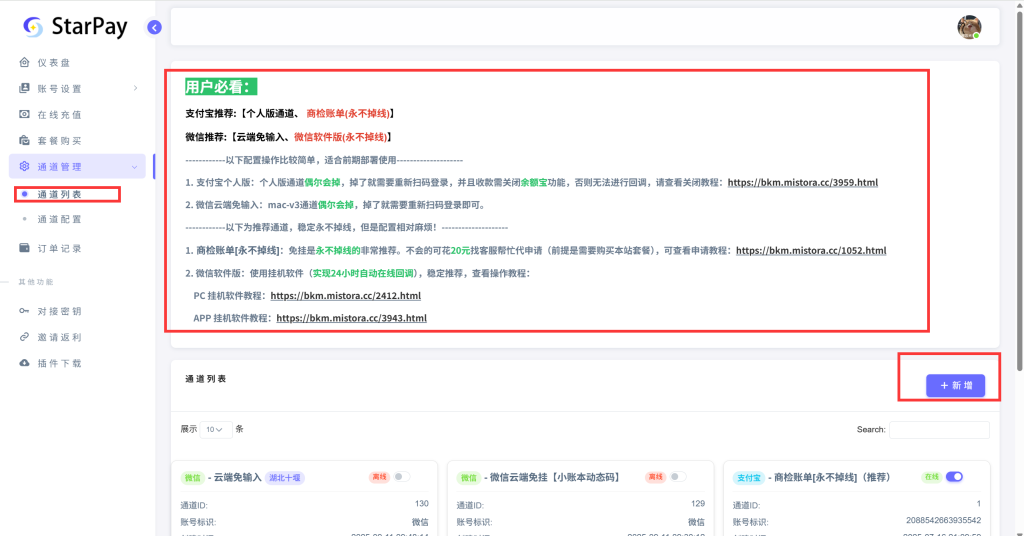Click the 新增 button
This screenshot has height=536, width=1024.
(955, 386)
